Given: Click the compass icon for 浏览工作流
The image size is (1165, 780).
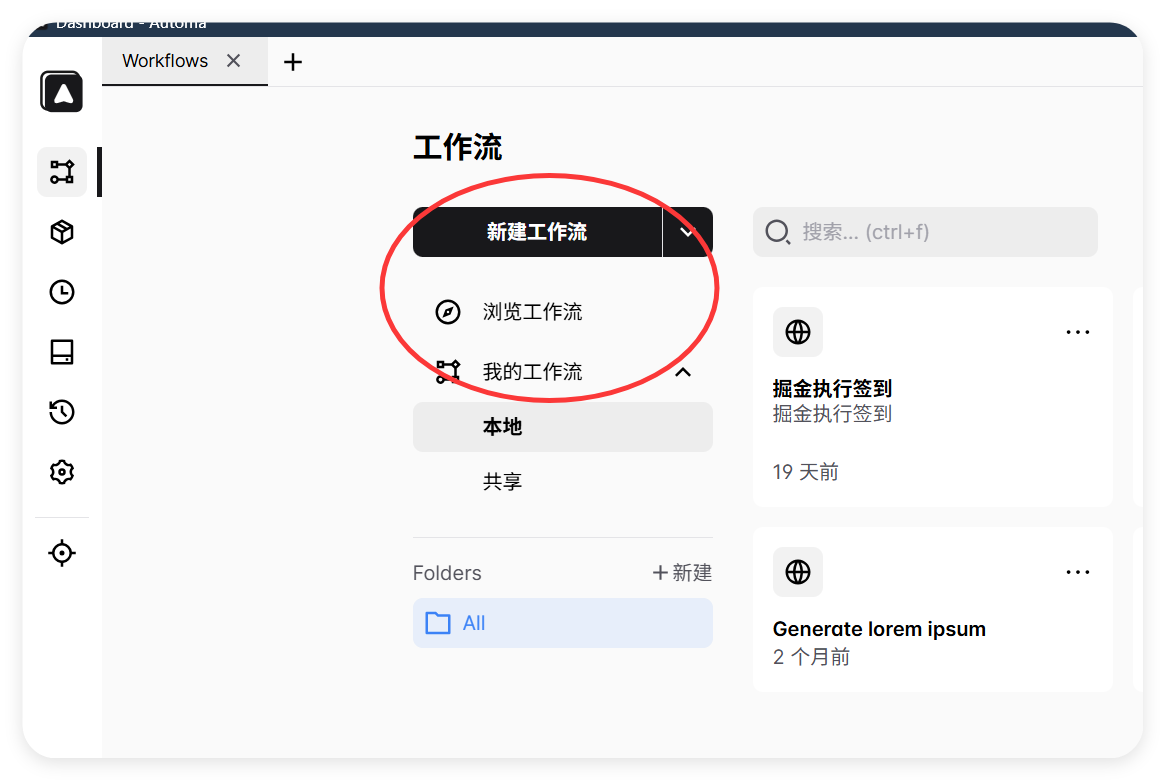Looking at the screenshot, I should click(x=447, y=312).
